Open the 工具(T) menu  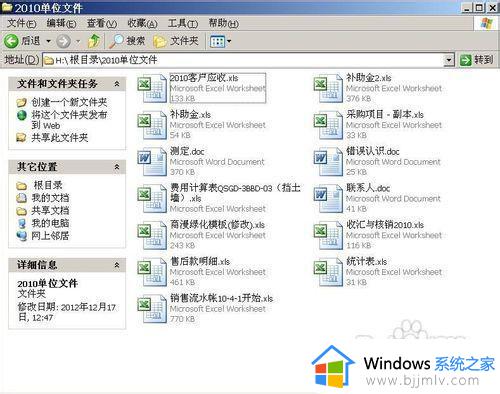tap(183, 24)
